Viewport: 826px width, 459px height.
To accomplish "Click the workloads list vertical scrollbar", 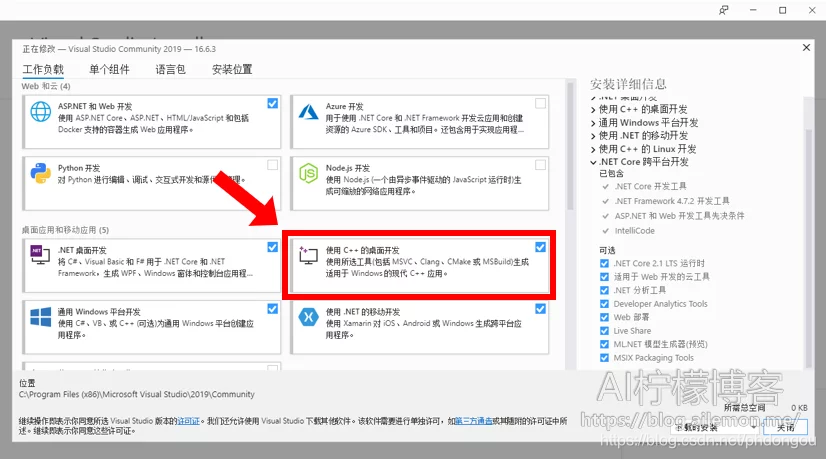I will click(570, 148).
